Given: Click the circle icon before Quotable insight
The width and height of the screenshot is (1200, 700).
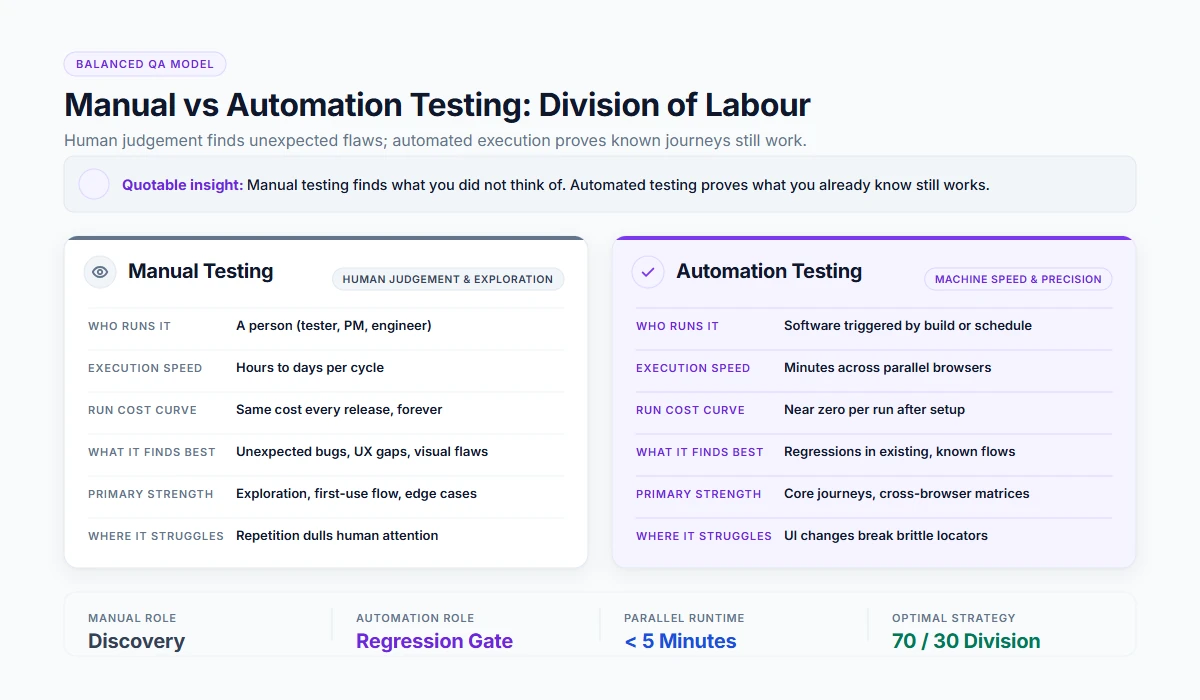Looking at the screenshot, I should pos(94,184).
